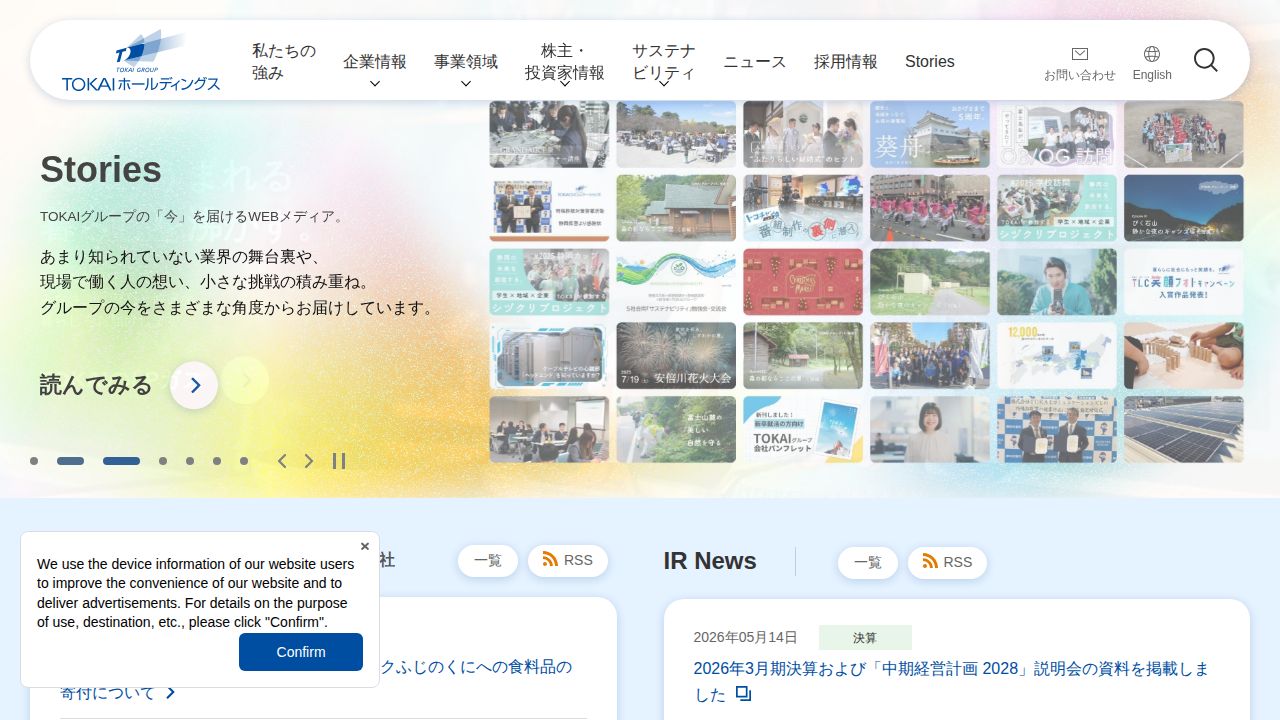1280x720 pixels.
Task: Go to next carousel slide arrow
Action: (x=309, y=461)
